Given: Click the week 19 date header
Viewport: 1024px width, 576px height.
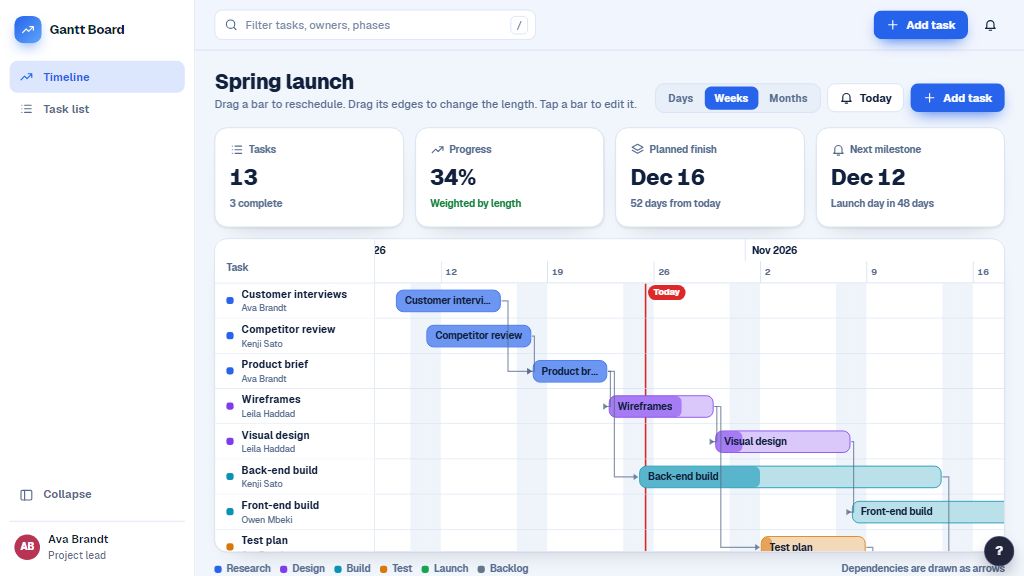Looking at the screenshot, I should [x=557, y=272].
